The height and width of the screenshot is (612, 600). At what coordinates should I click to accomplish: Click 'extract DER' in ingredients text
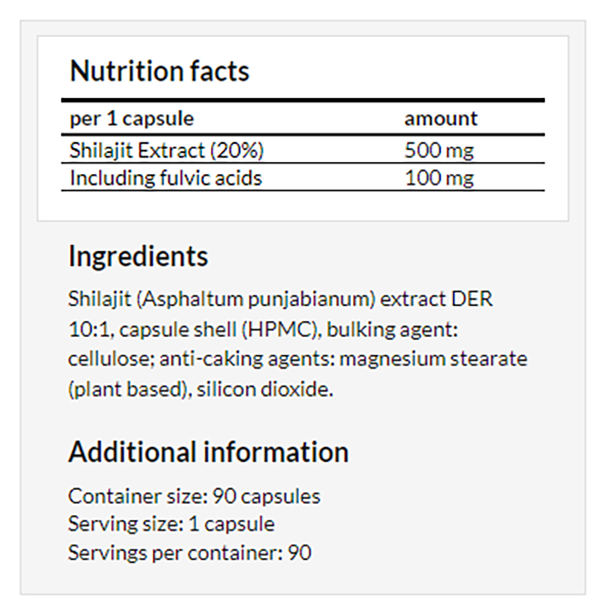[x=436, y=299]
